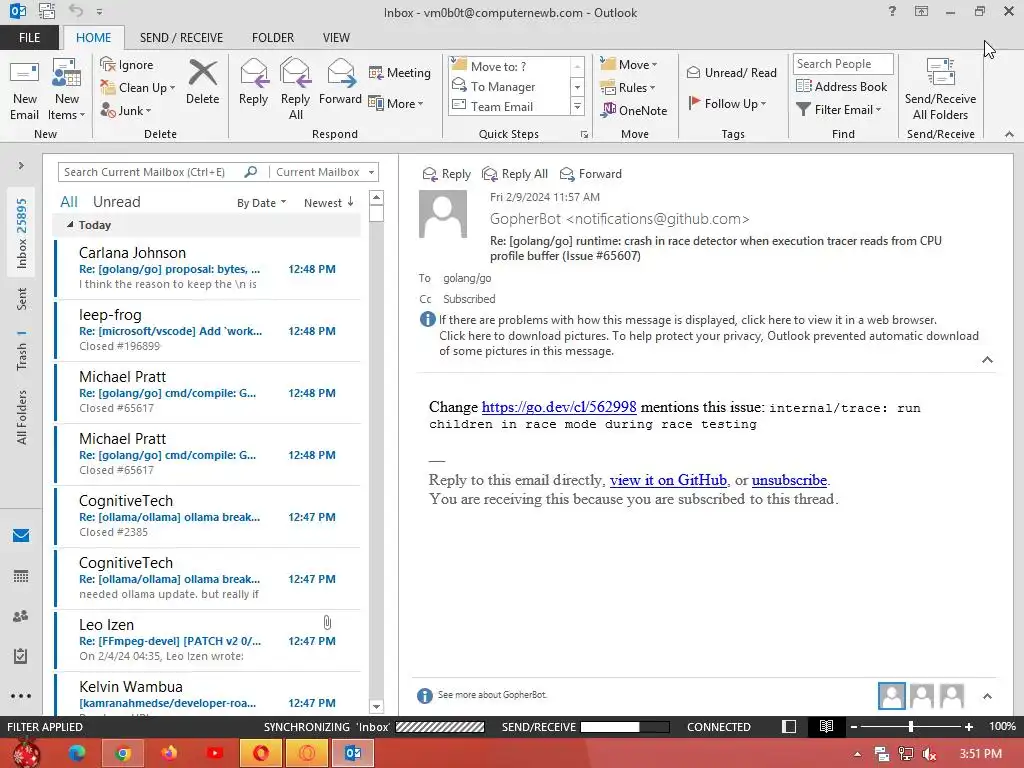Show only Unread messages
Viewport: 1024px width, 768px height.
[116, 202]
